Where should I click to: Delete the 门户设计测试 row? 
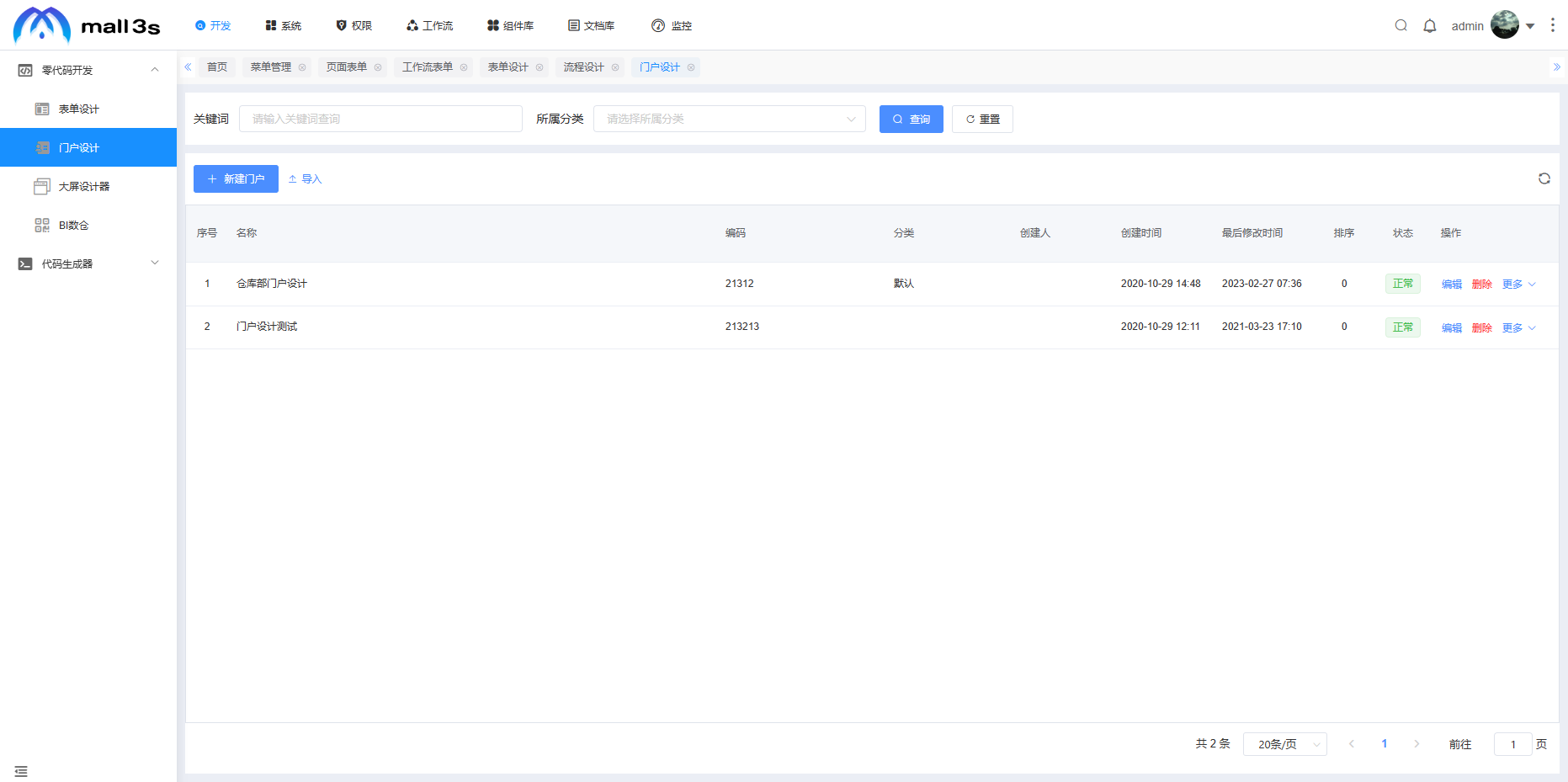click(1482, 328)
